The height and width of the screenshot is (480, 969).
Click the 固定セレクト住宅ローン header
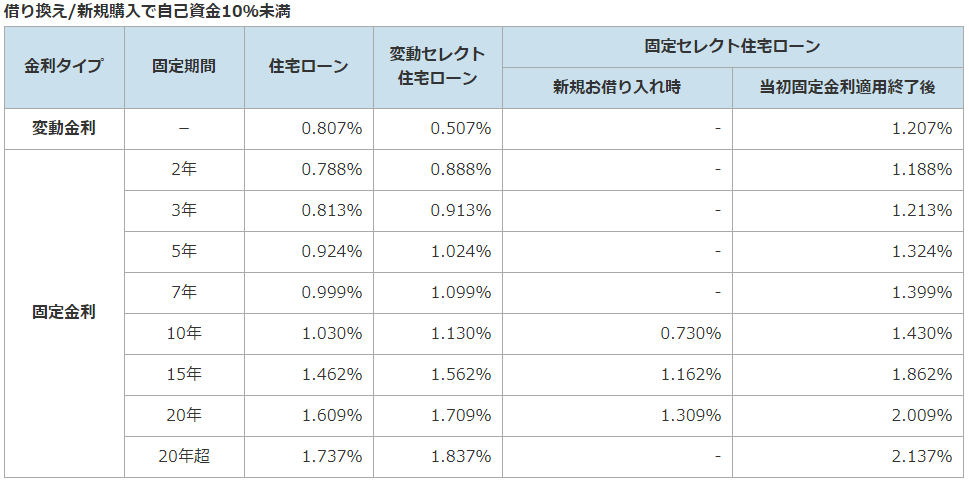click(x=732, y=47)
